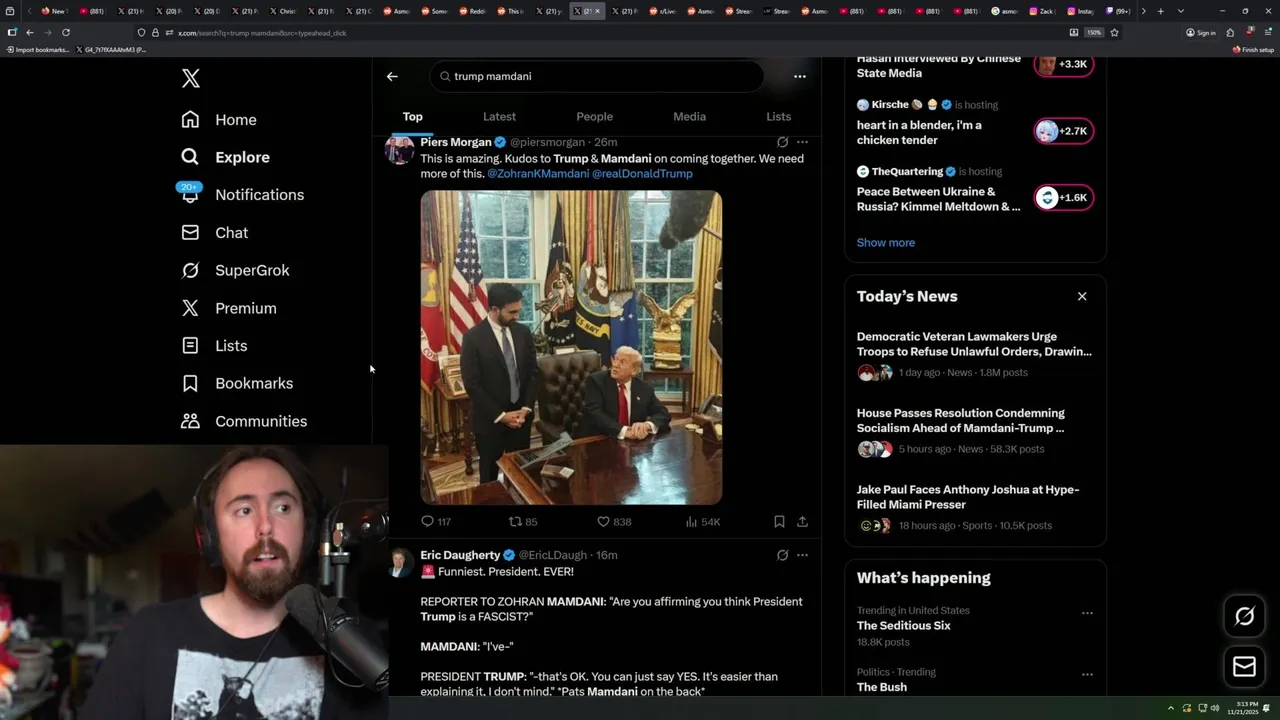This screenshot has height=720, width=1280.
Task: Open more menu on Eric Daugherty's post
Action: [x=802, y=555]
